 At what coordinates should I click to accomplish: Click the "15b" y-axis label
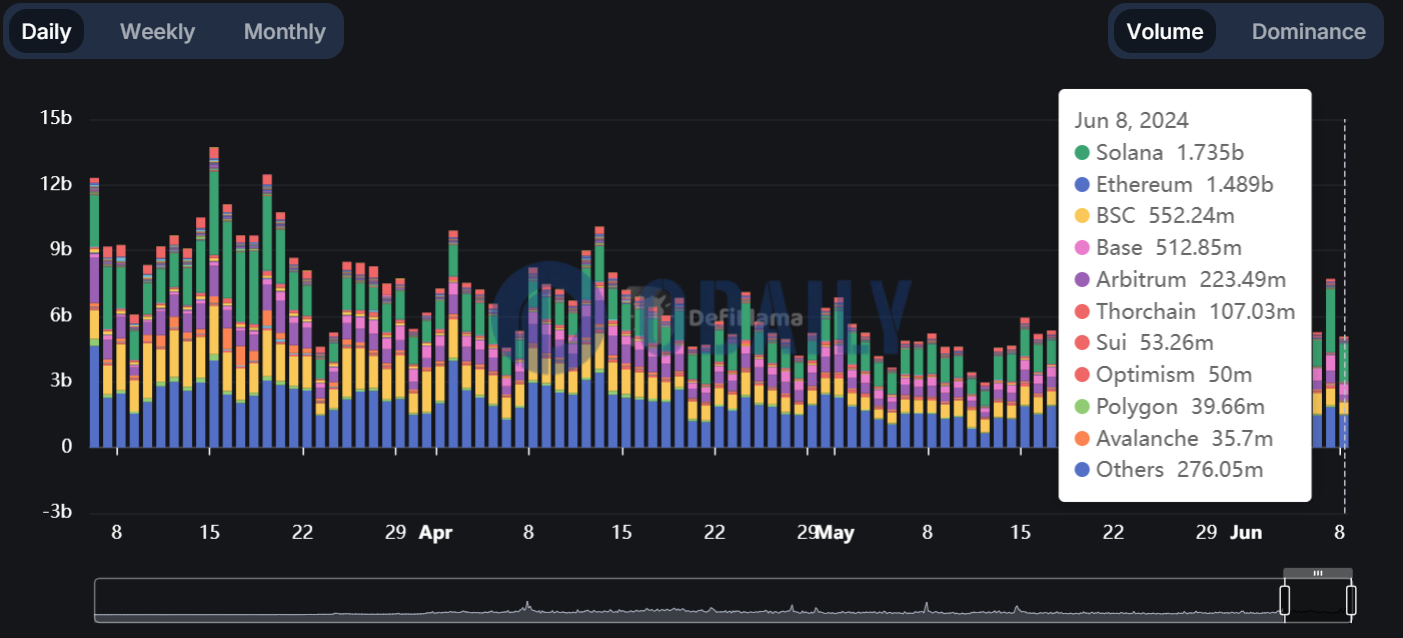pyautogui.click(x=55, y=119)
